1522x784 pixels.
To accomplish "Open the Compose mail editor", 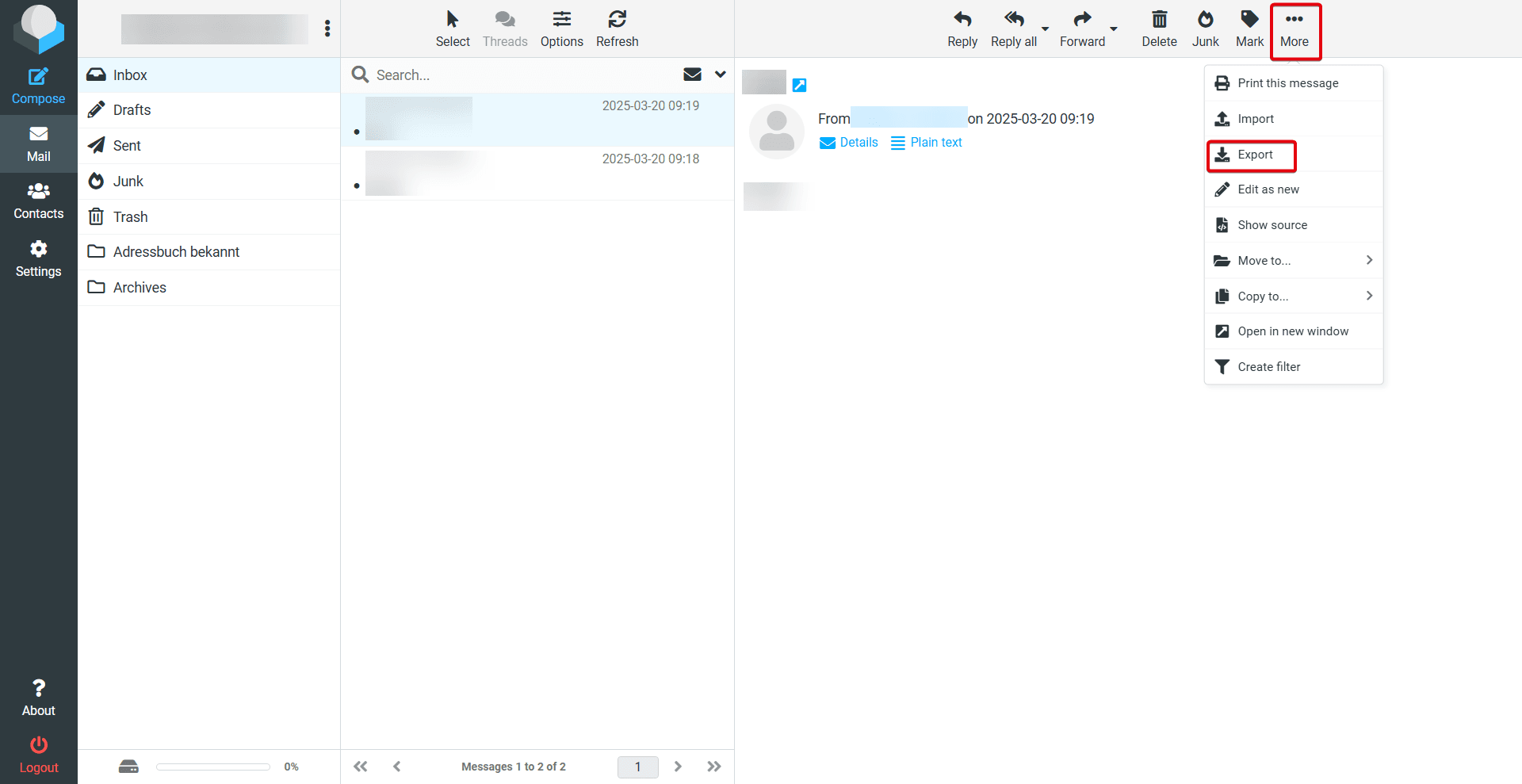I will point(38,84).
